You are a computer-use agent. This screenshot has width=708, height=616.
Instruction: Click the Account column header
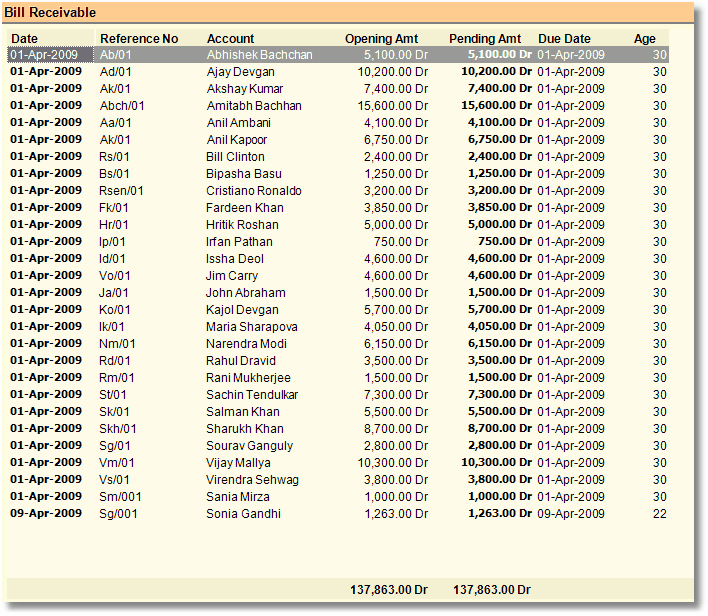230,38
